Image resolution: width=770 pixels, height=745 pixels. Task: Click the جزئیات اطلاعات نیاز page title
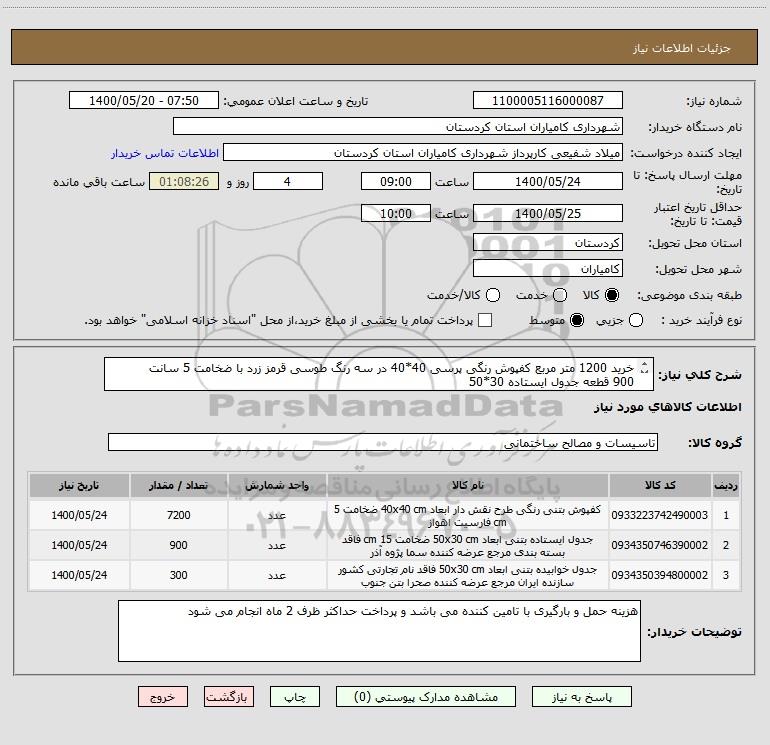point(682,48)
